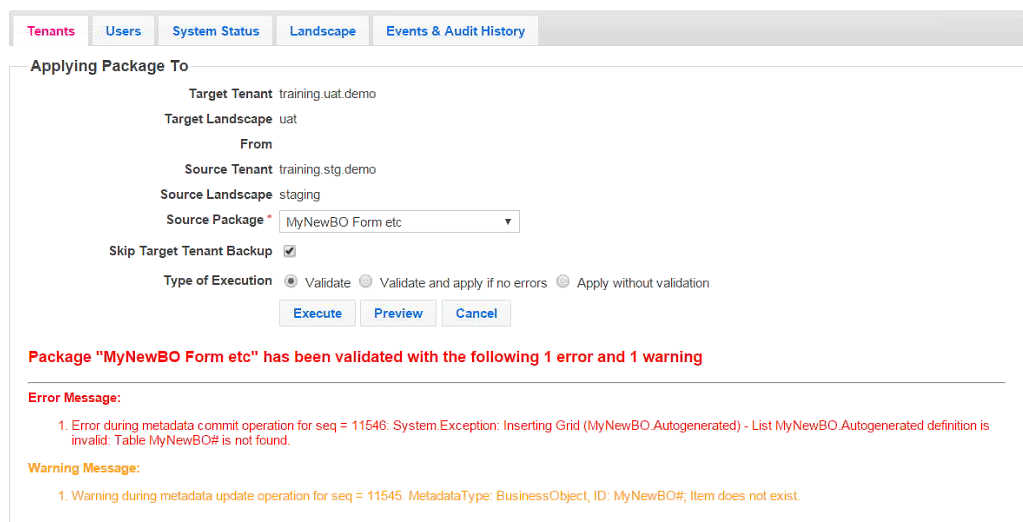Cancel applying the package
1023x522 pixels.
476,313
